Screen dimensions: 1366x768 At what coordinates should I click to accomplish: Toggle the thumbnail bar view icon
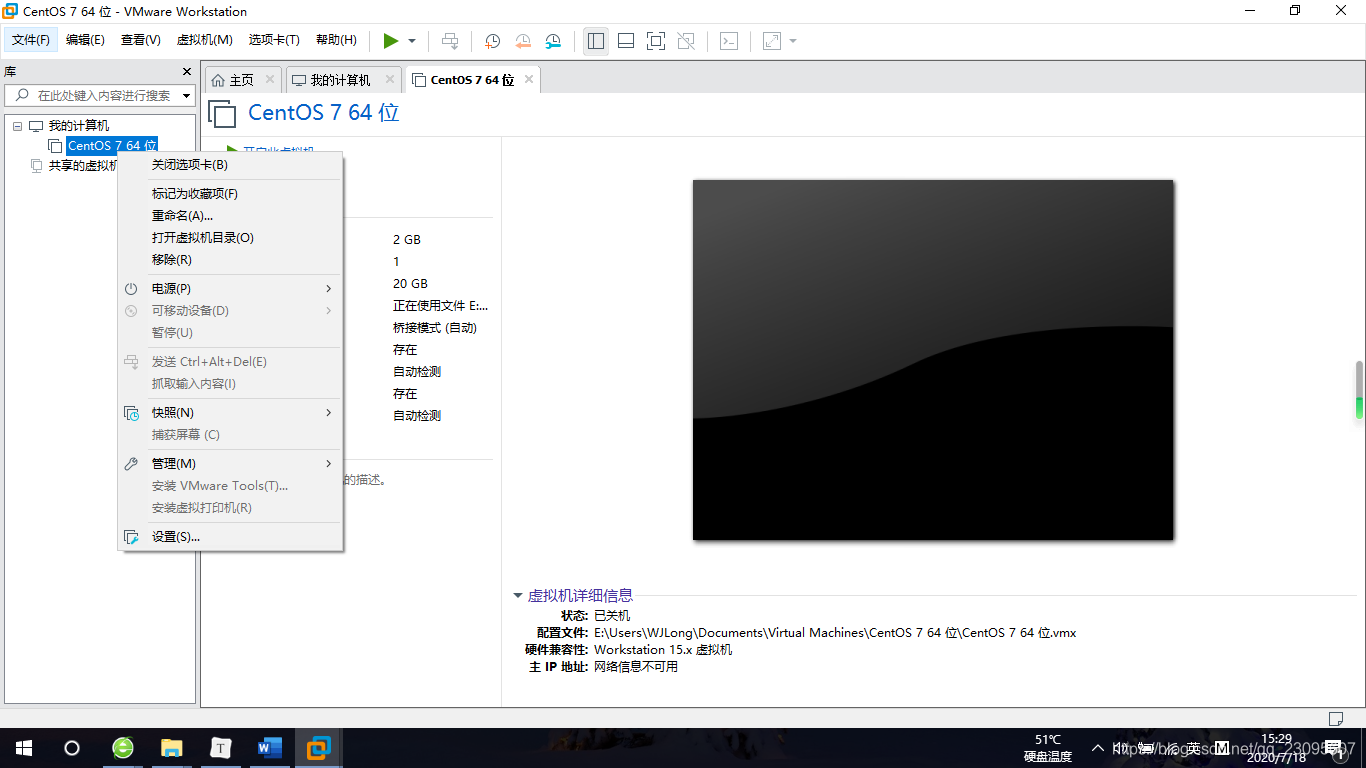click(x=626, y=41)
